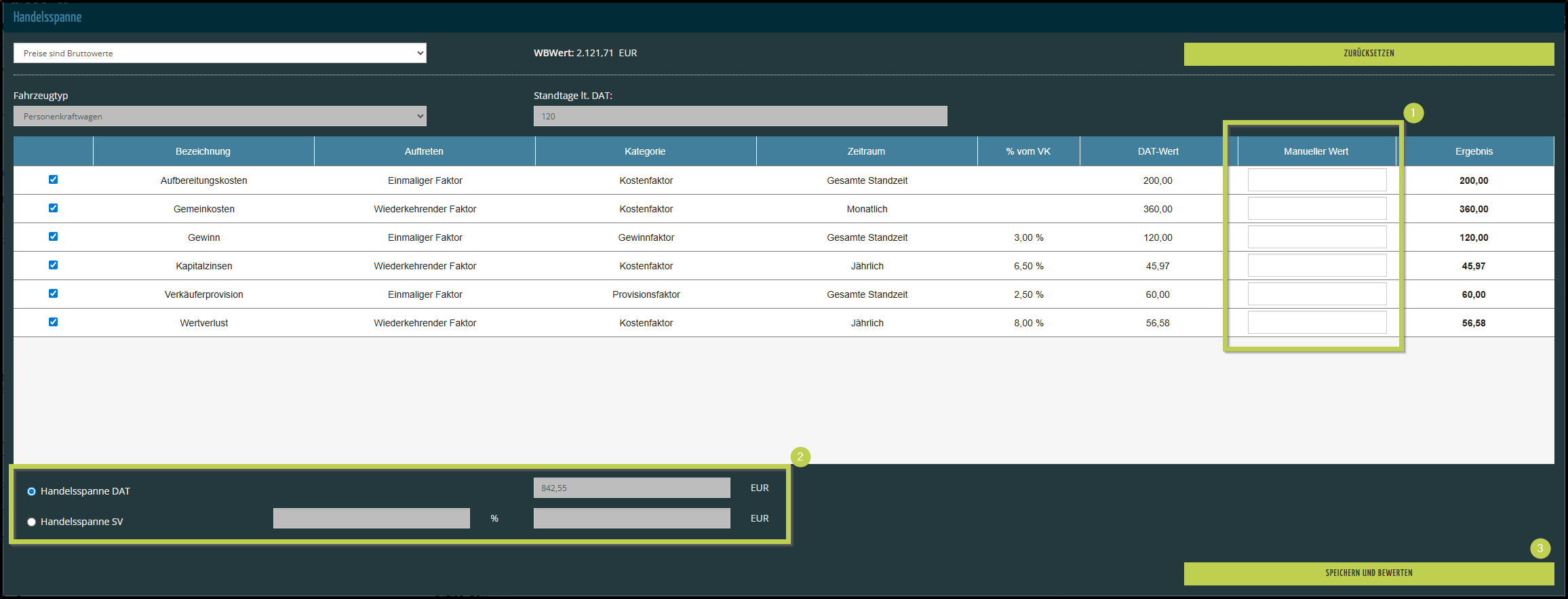This screenshot has height=599, width=1568.
Task: Click manual value input for Wertverlust
Action: point(1316,323)
